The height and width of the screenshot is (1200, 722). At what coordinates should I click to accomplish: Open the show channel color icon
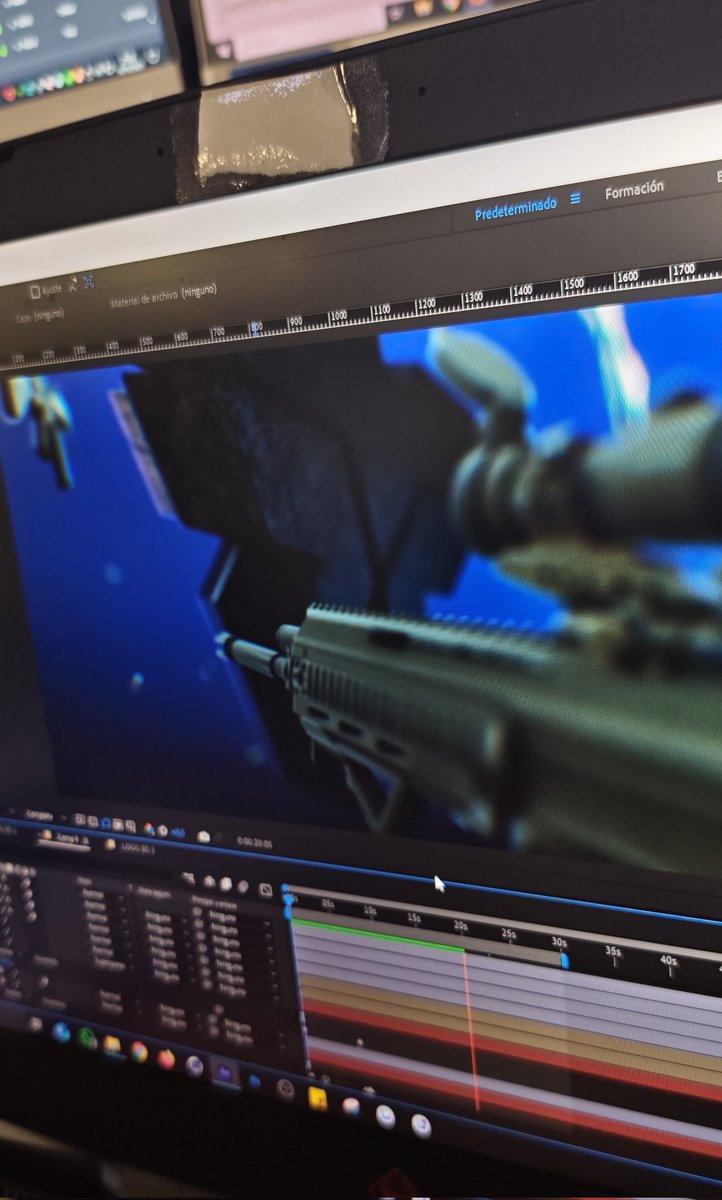(149, 829)
